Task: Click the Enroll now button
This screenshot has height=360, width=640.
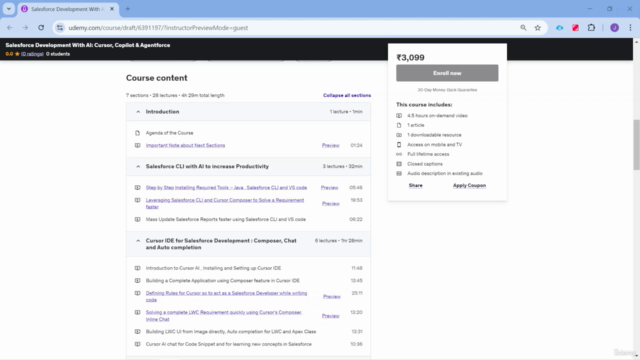Action: [x=447, y=73]
